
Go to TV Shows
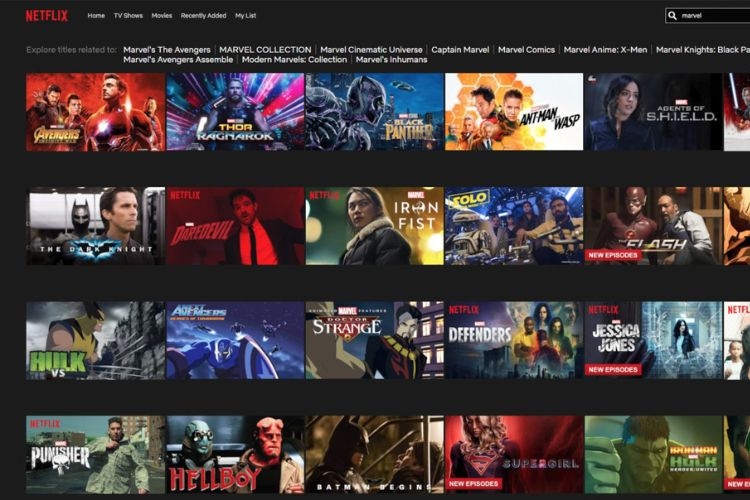[x=128, y=16]
